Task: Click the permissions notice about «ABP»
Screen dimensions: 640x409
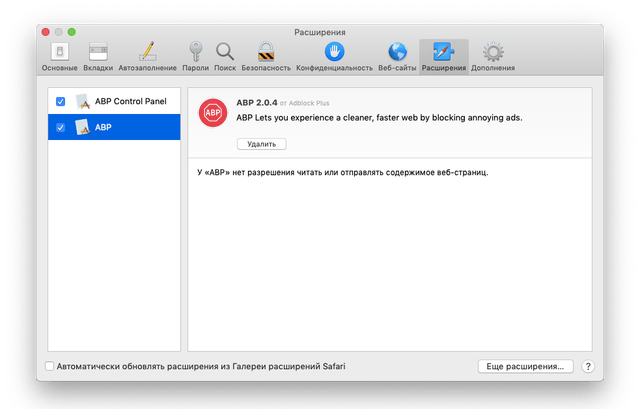Action: click(343, 172)
